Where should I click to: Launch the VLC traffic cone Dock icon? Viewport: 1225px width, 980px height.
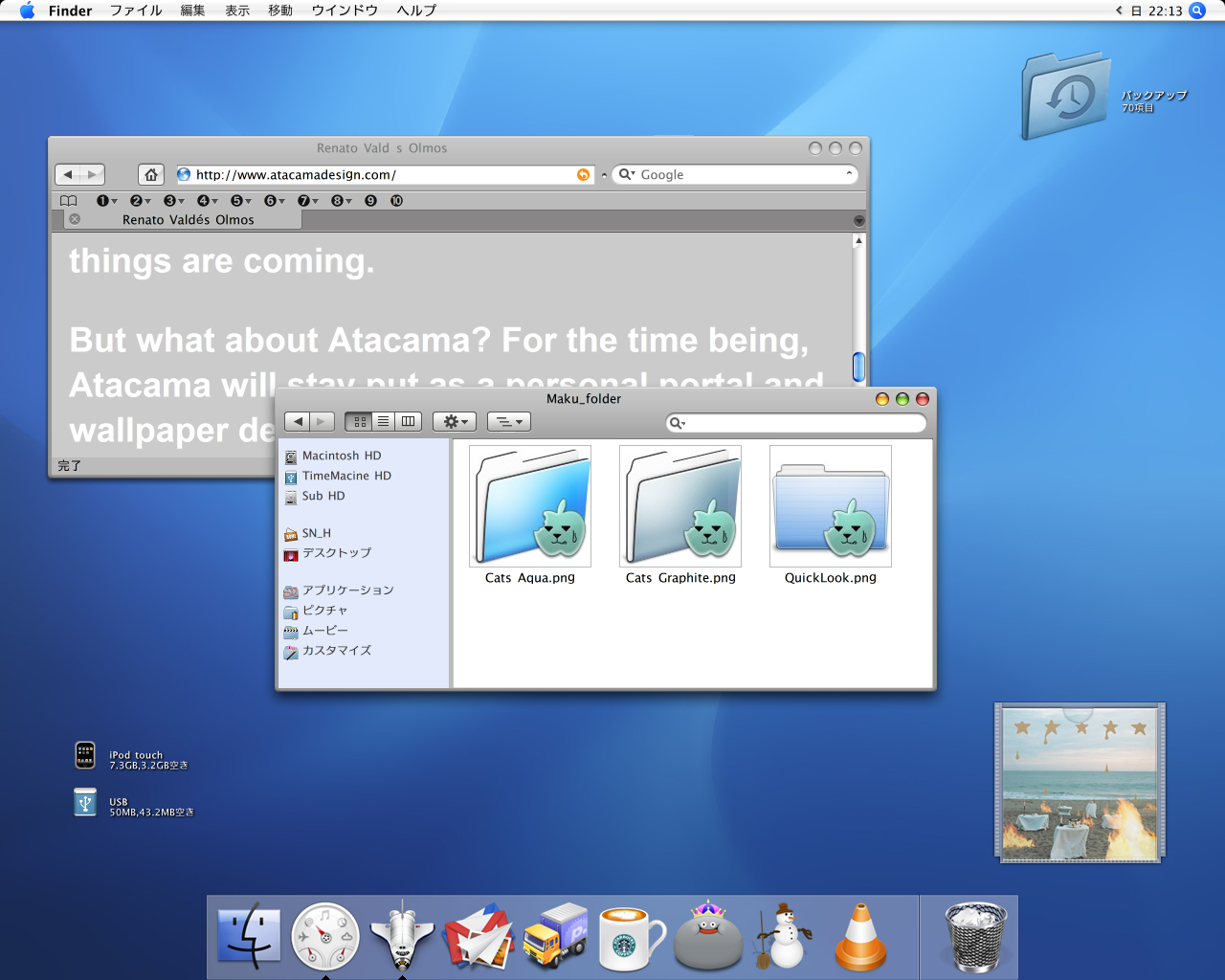click(860, 936)
